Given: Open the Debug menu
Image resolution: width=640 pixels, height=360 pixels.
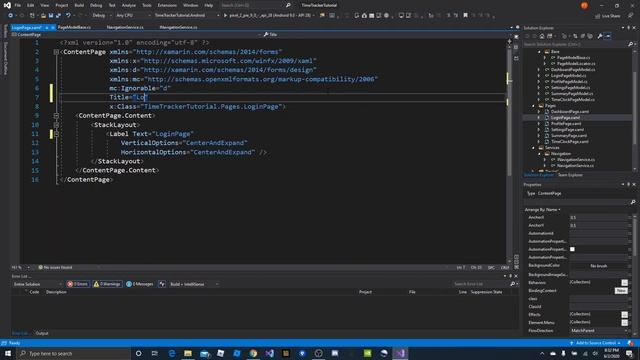Looking at the screenshot, I should pos(96,5).
